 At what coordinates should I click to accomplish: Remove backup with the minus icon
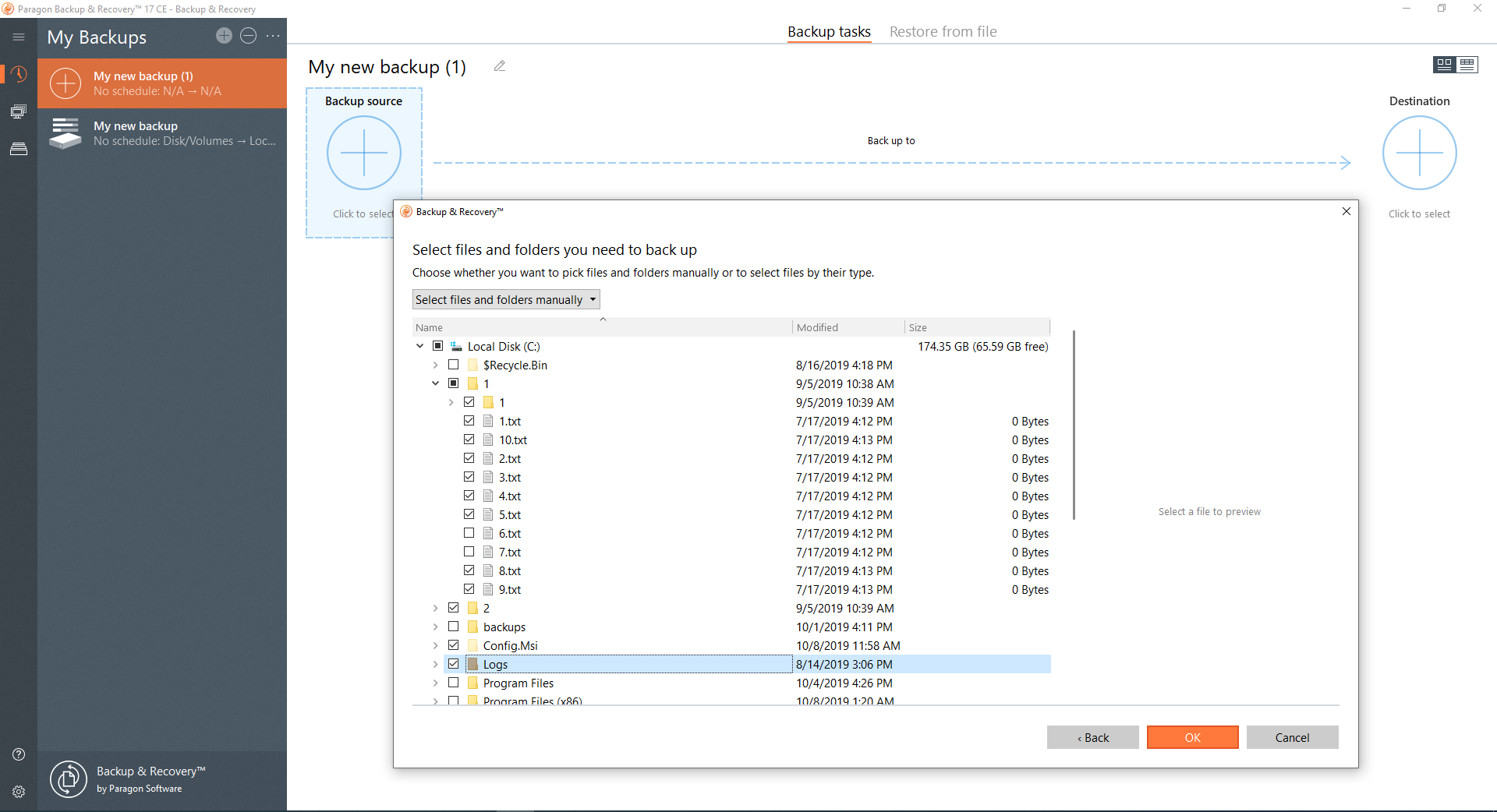coord(248,36)
